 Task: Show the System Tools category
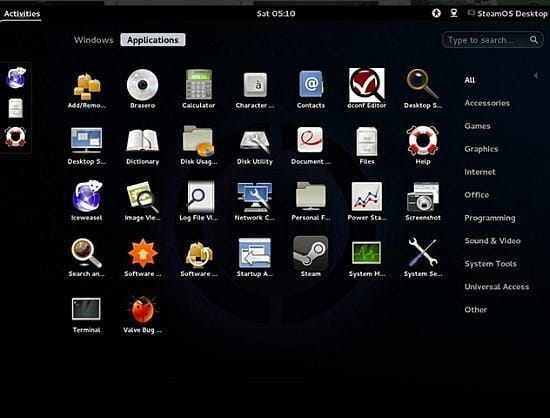tap(490, 264)
